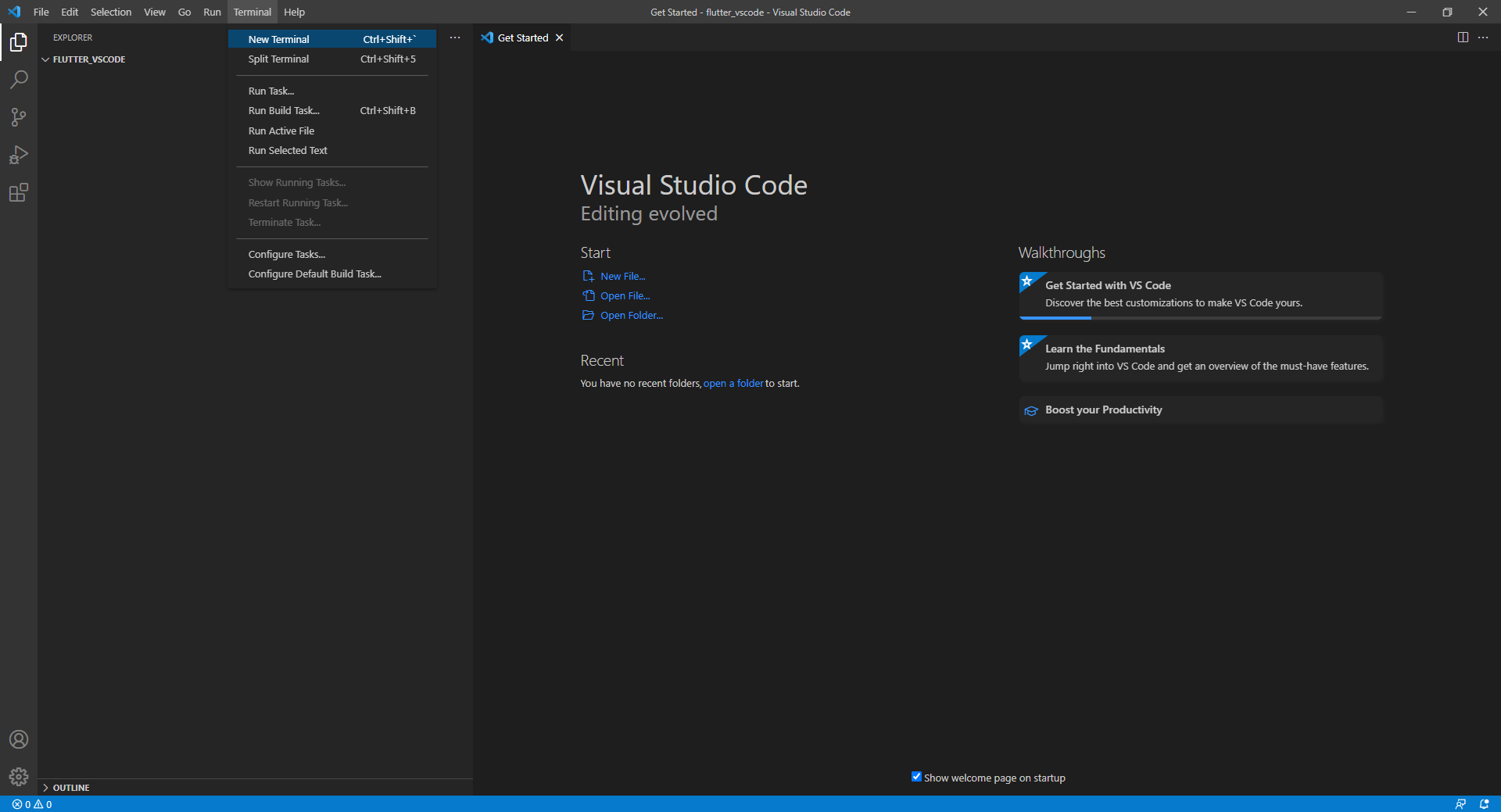1501x812 pixels.
Task: Open the Explorer view in activity bar
Action: (19, 42)
